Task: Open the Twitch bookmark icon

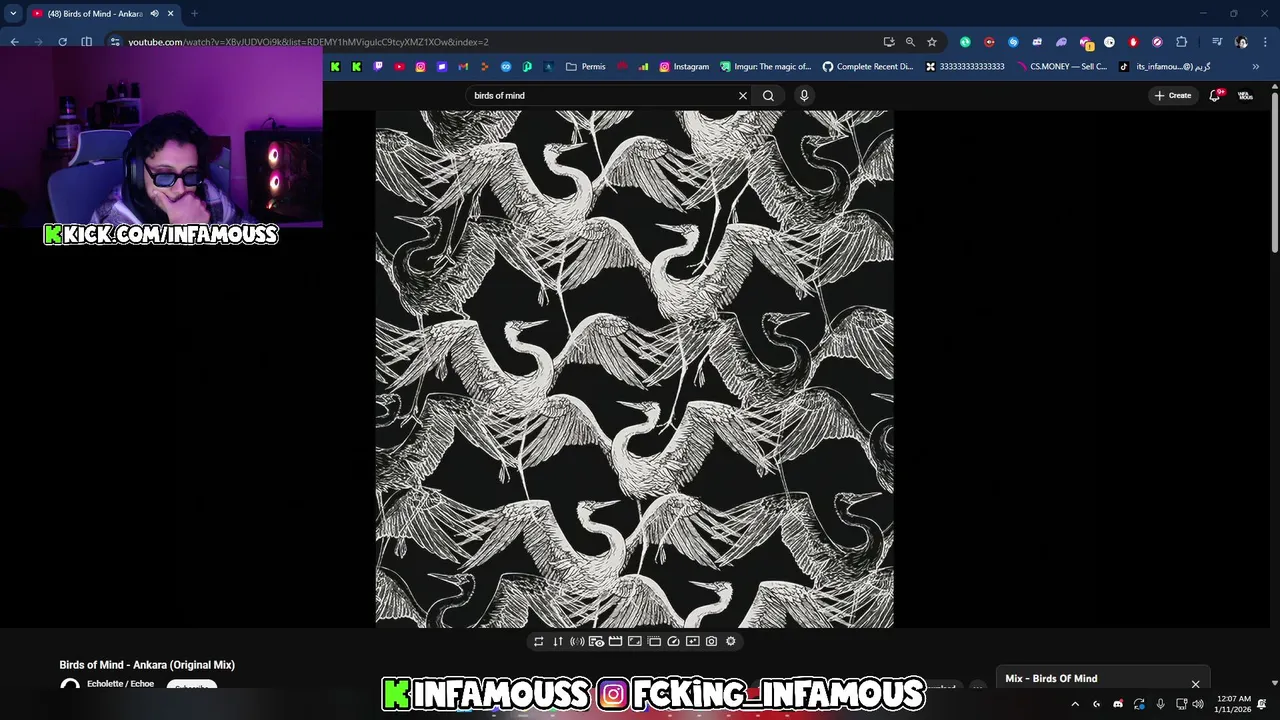Action: [x=378, y=67]
